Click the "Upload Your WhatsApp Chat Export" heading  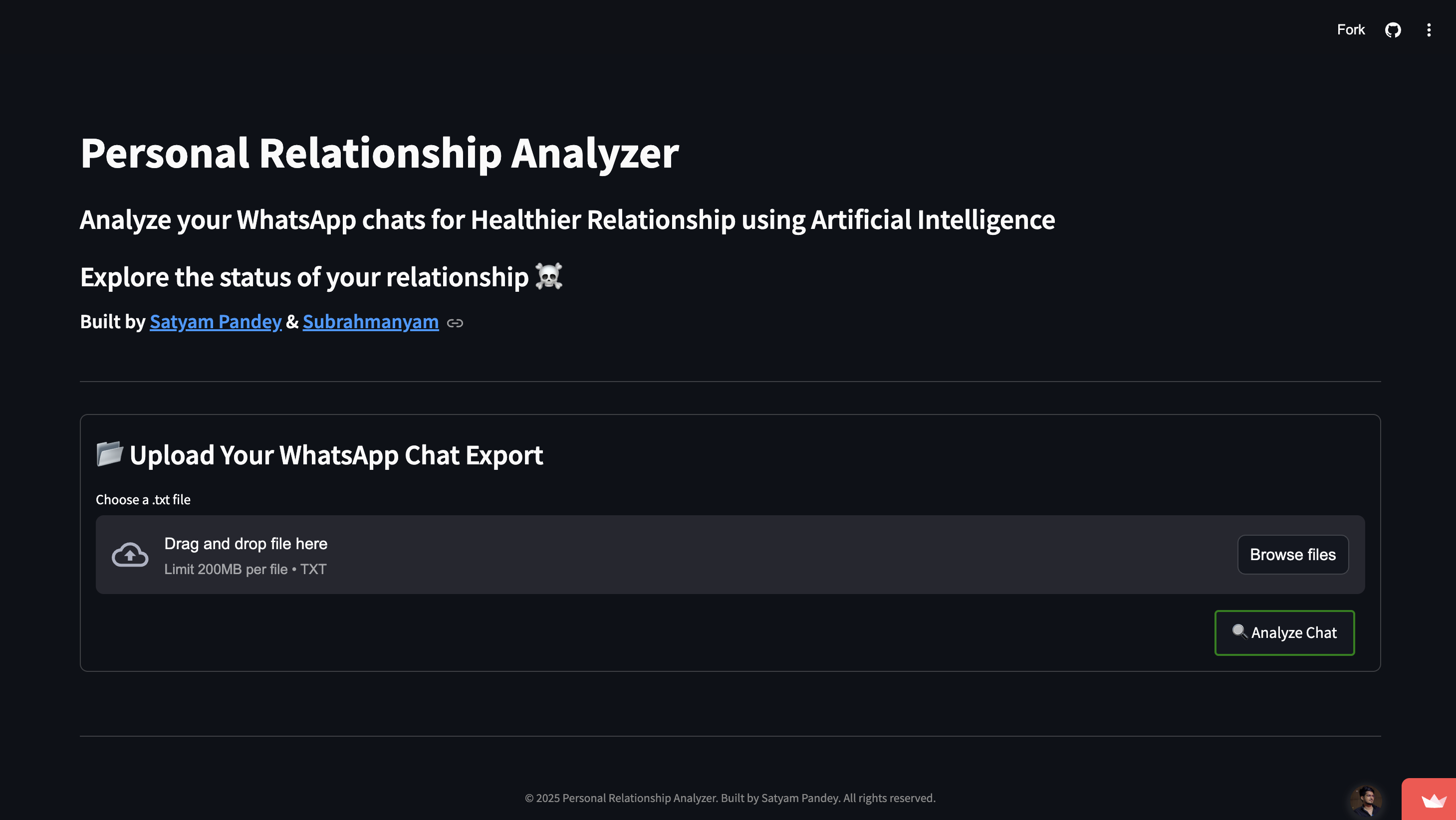point(336,455)
